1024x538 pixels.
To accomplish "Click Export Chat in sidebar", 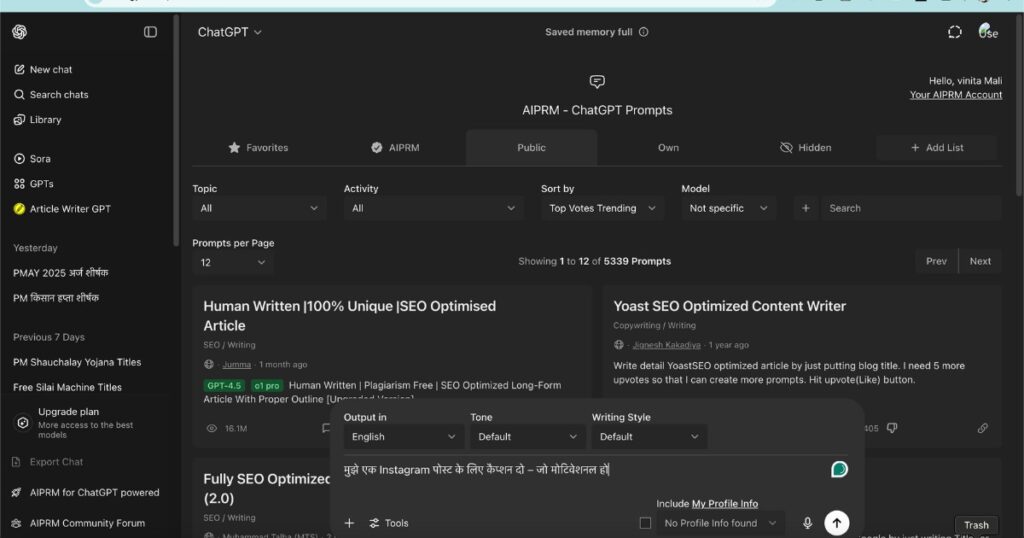I will (x=48, y=462).
